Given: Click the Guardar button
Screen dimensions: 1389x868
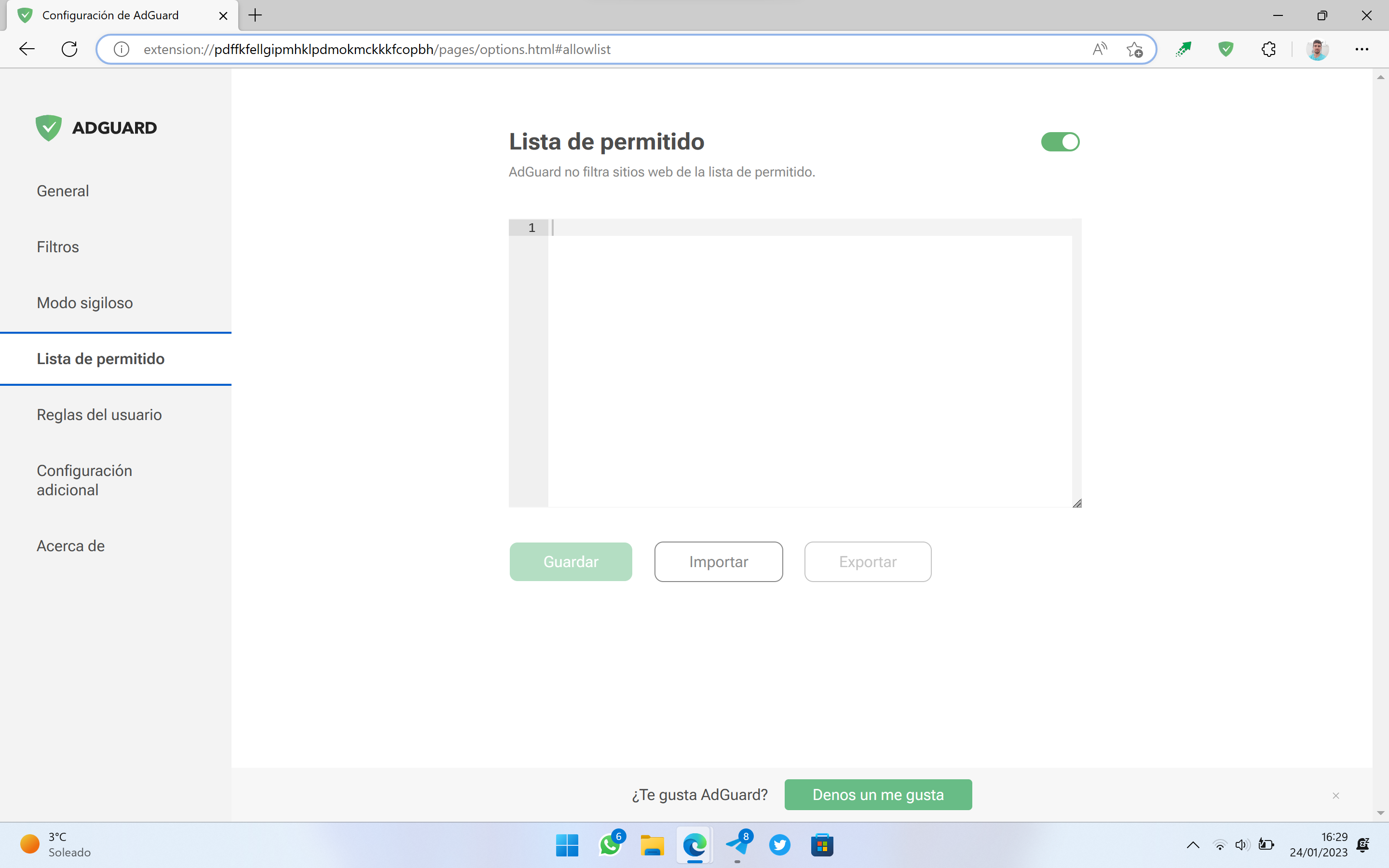Looking at the screenshot, I should click(x=571, y=561).
